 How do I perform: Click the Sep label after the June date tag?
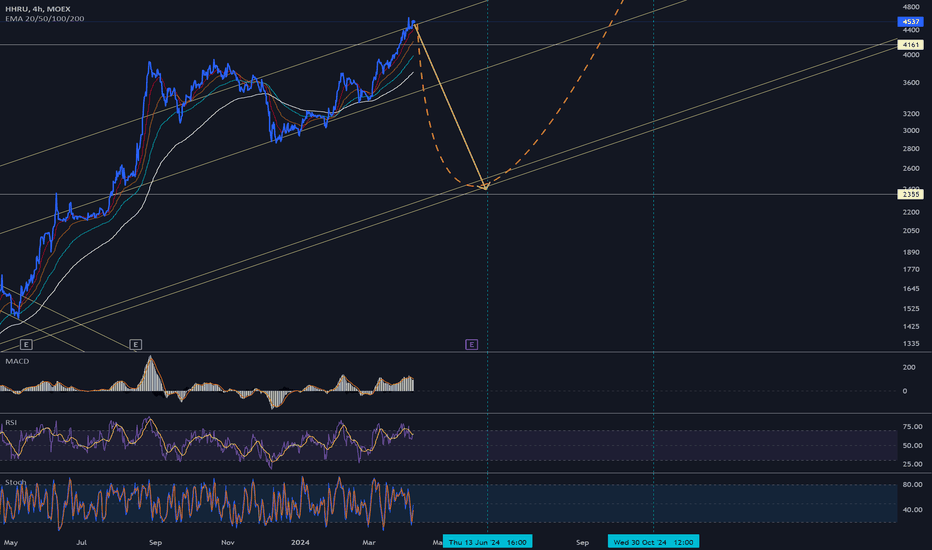click(x=582, y=542)
